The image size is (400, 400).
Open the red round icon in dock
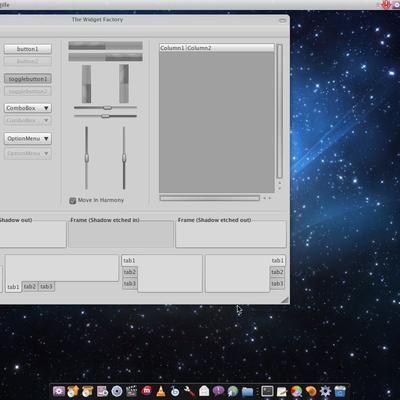coord(146,391)
